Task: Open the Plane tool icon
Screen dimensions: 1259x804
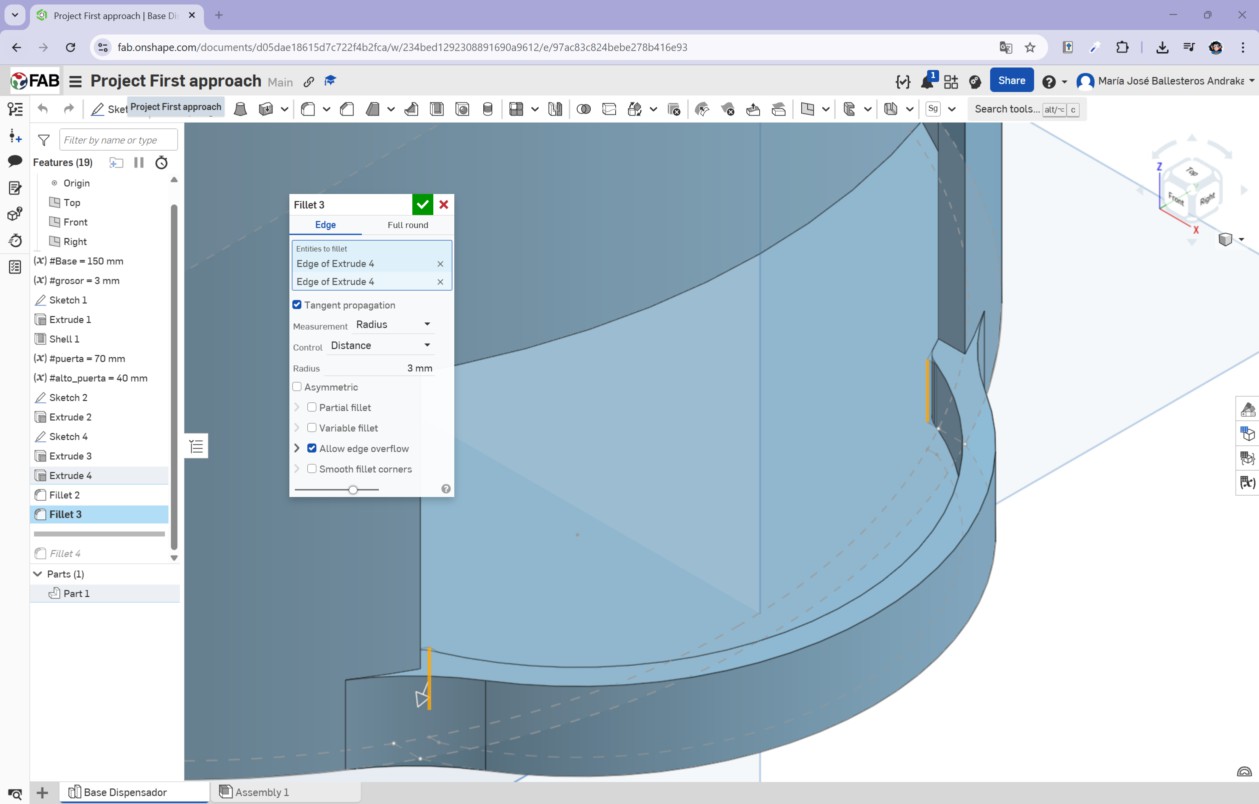Action: tap(808, 109)
